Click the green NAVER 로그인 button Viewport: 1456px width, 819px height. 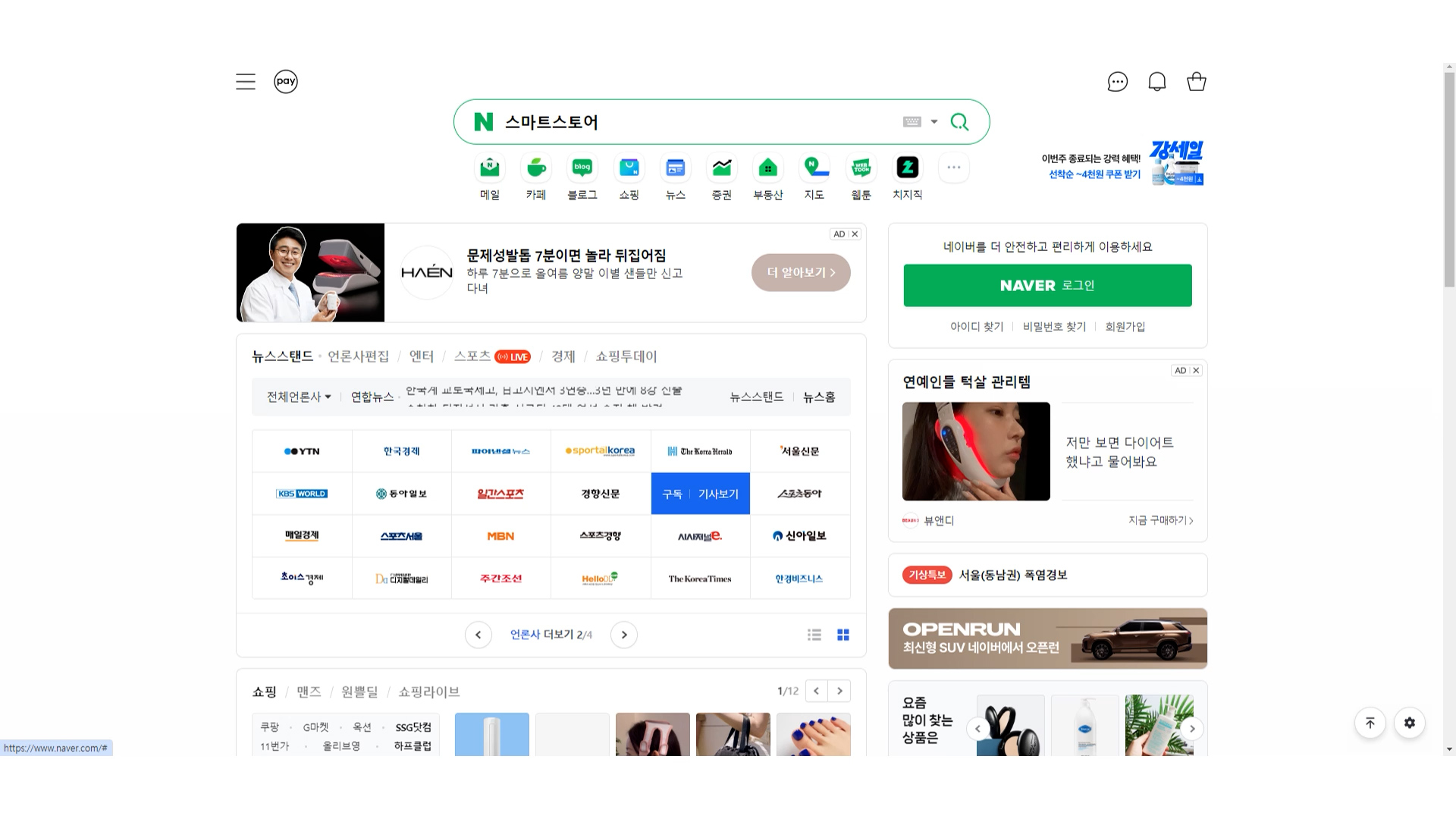[1047, 286]
